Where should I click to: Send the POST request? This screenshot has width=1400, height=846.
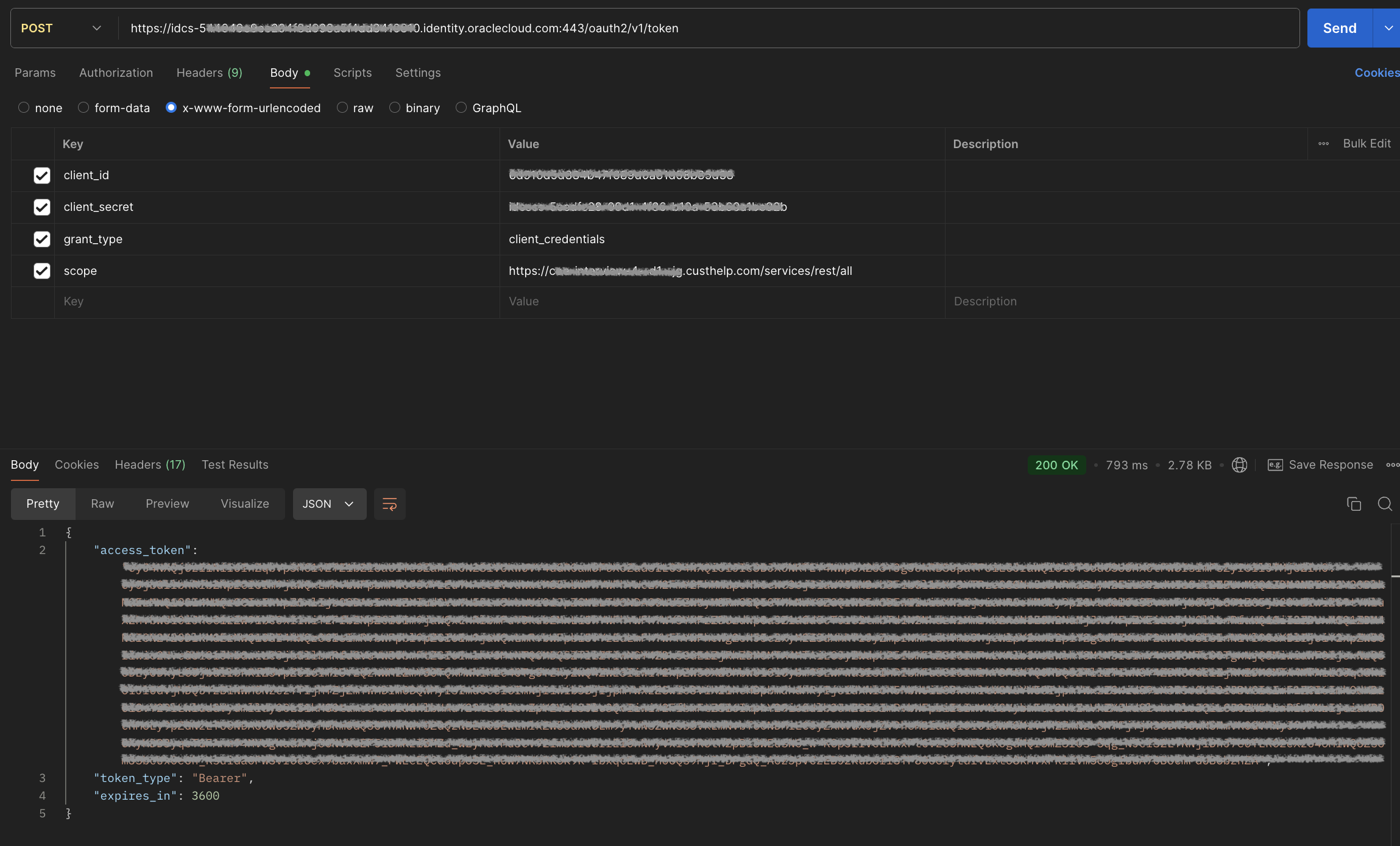[x=1339, y=27]
